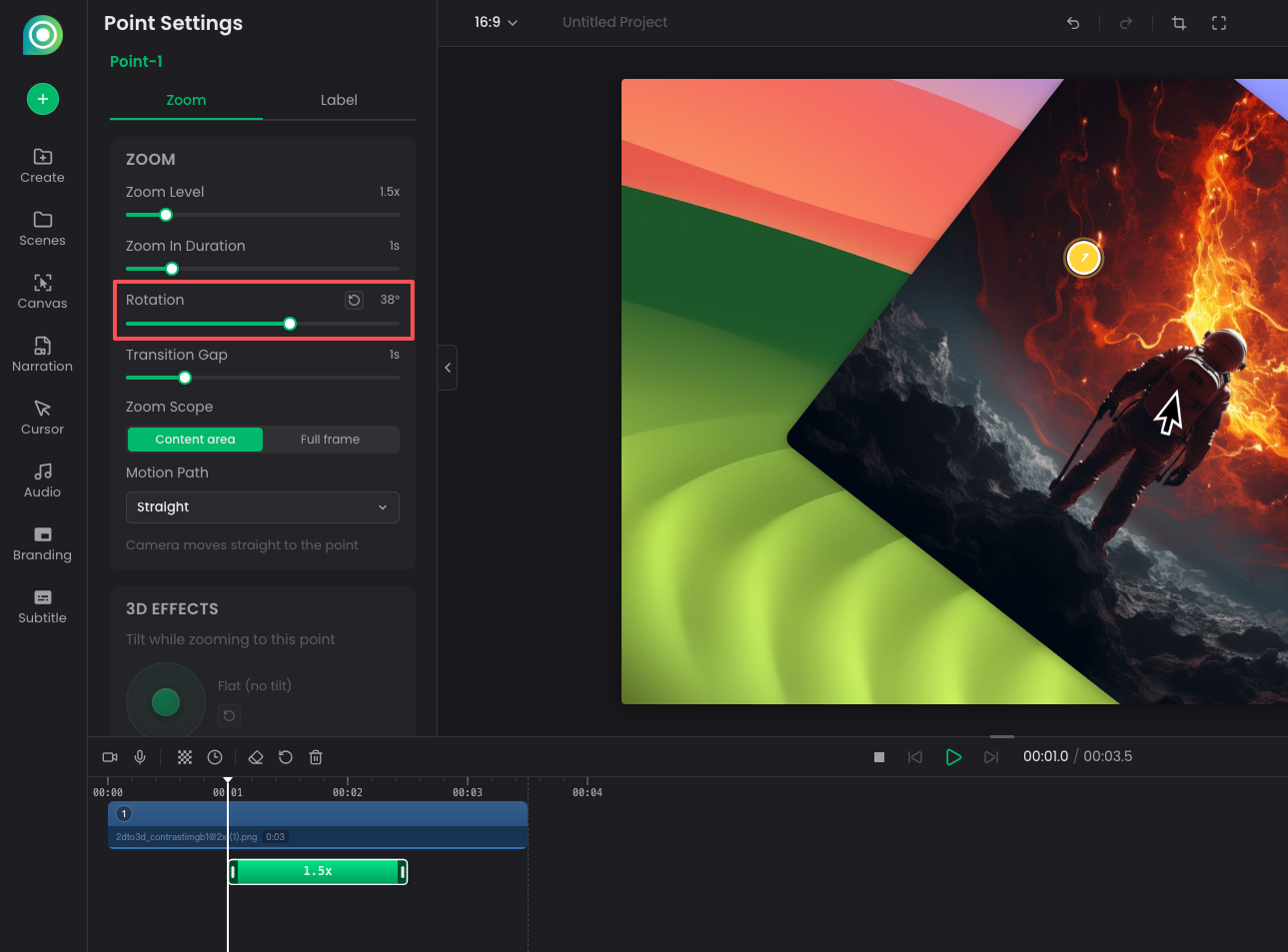The image size is (1288, 952).
Task: Skip to the next point
Action: pyautogui.click(x=991, y=757)
